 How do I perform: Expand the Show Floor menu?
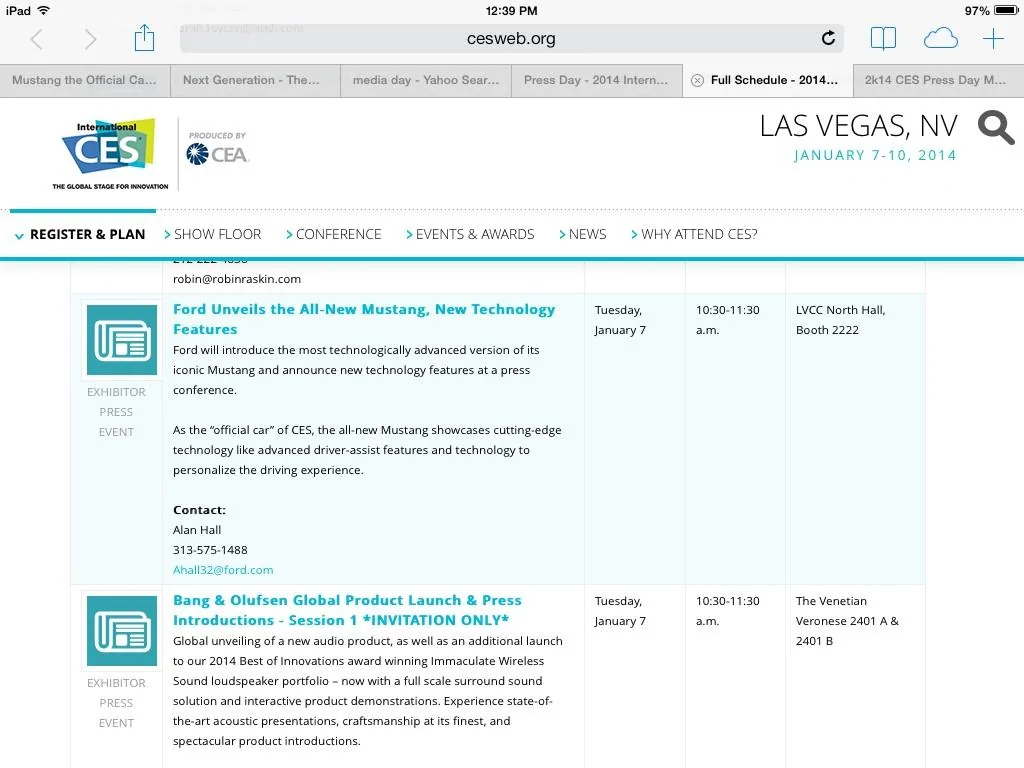point(213,234)
